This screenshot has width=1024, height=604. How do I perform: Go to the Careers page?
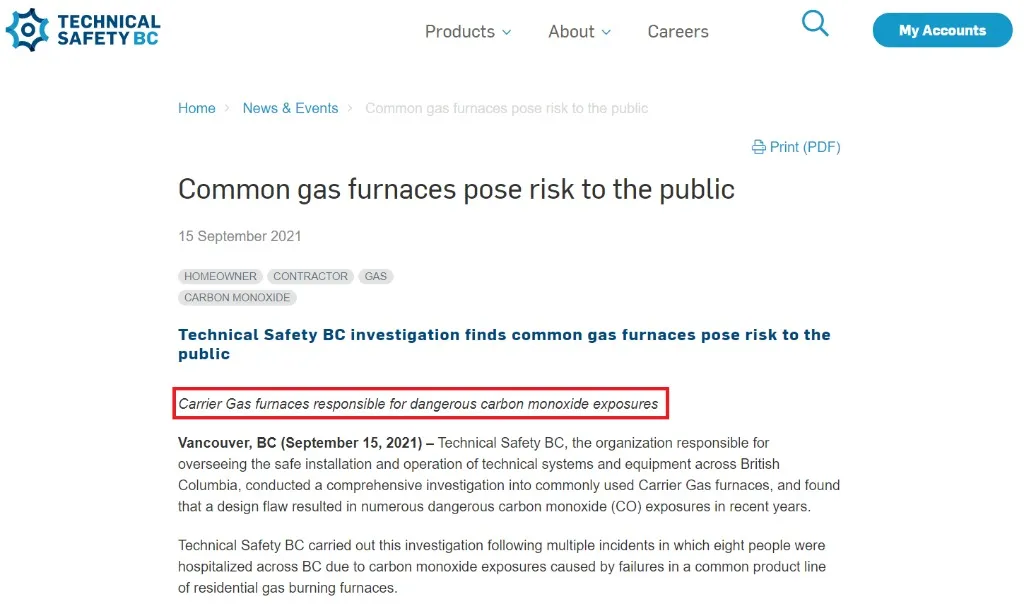tap(678, 32)
